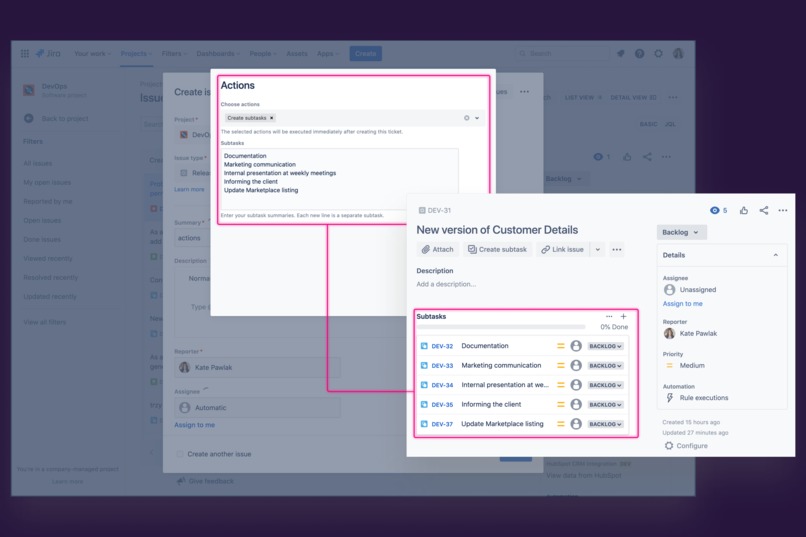This screenshot has width=806, height=537.
Task: Click Back to project in sidebar
Action: coord(56,119)
